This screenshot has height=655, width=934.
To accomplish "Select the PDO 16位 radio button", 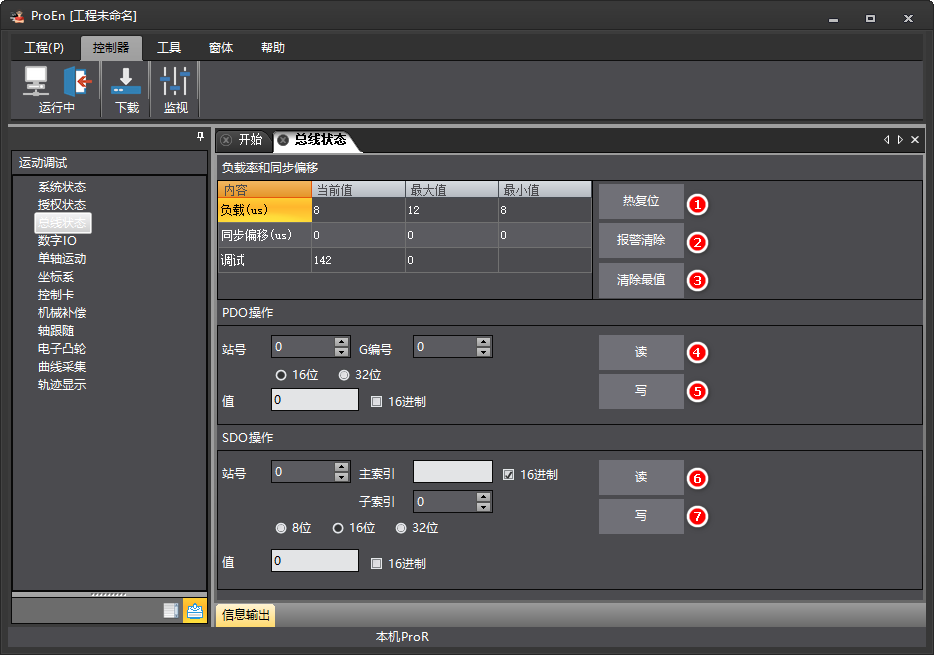I will click(281, 375).
